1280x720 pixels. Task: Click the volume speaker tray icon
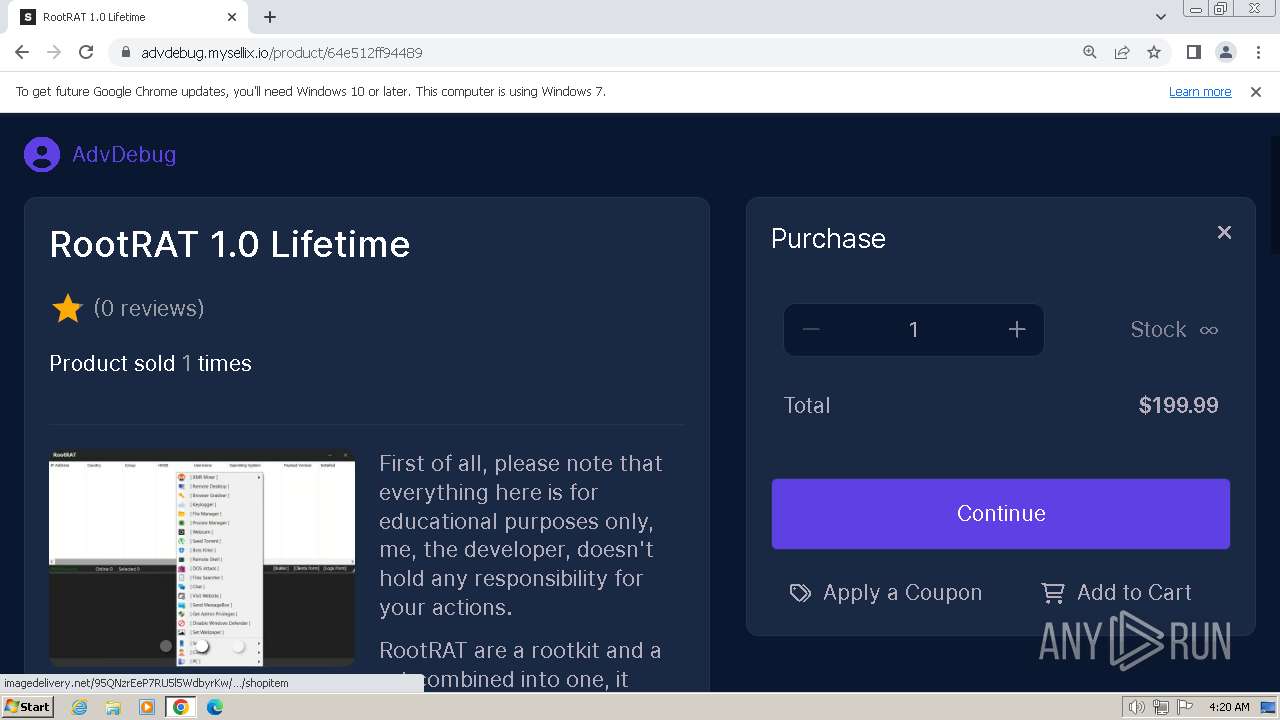pos(1137,707)
